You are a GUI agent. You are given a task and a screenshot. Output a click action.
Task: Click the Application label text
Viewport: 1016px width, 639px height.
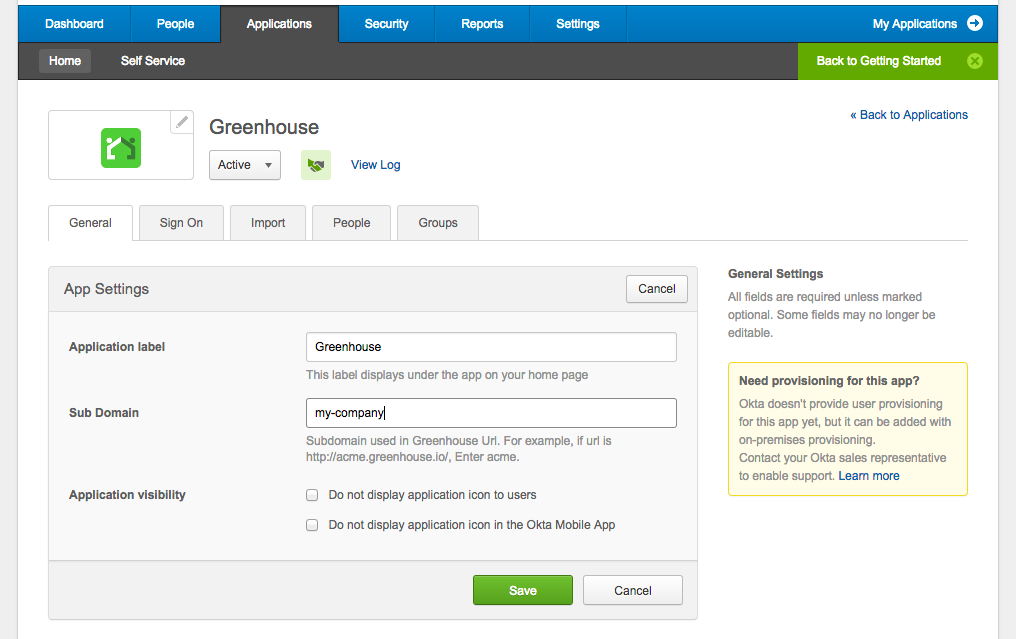(117, 347)
